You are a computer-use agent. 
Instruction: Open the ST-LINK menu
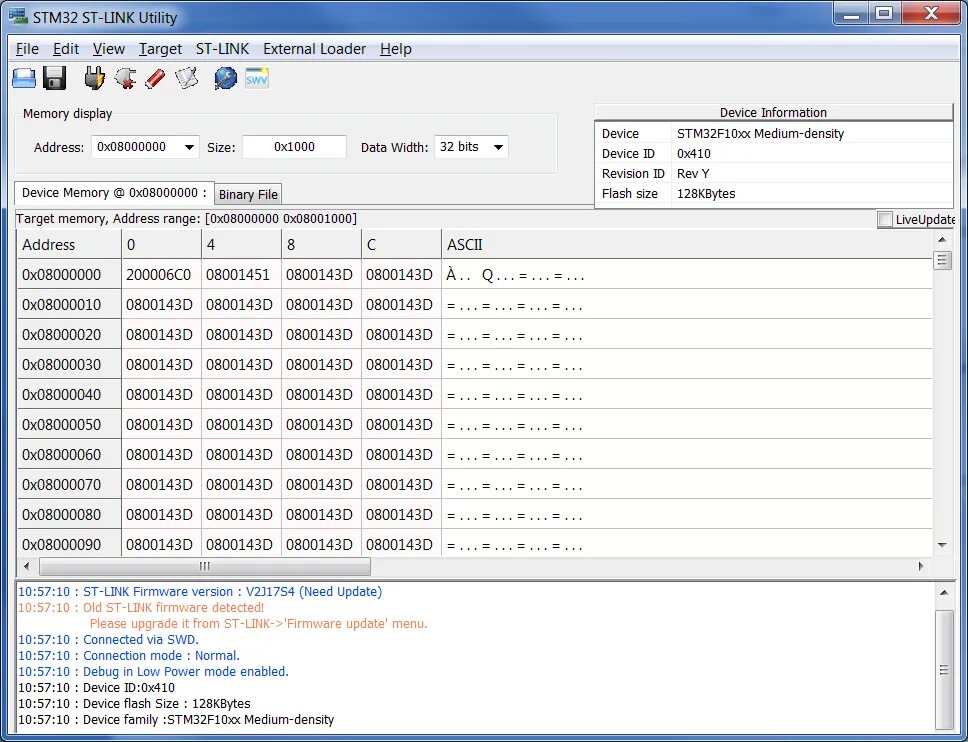click(222, 49)
